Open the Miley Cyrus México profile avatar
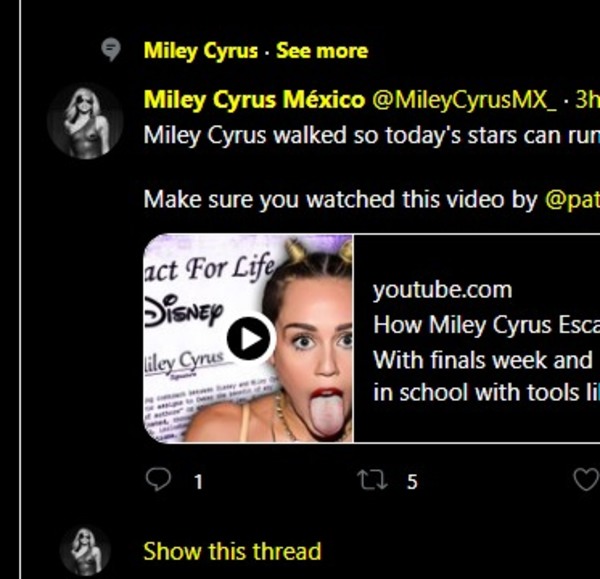The height and width of the screenshot is (579, 600). pos(85,121)
